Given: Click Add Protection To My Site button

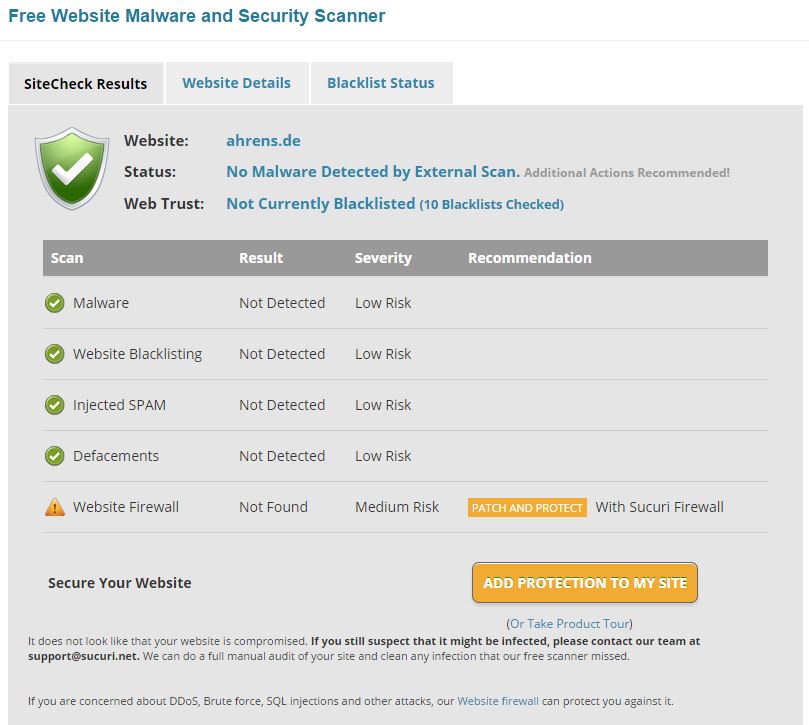Looking at the screenshot, I should (585, 583).
